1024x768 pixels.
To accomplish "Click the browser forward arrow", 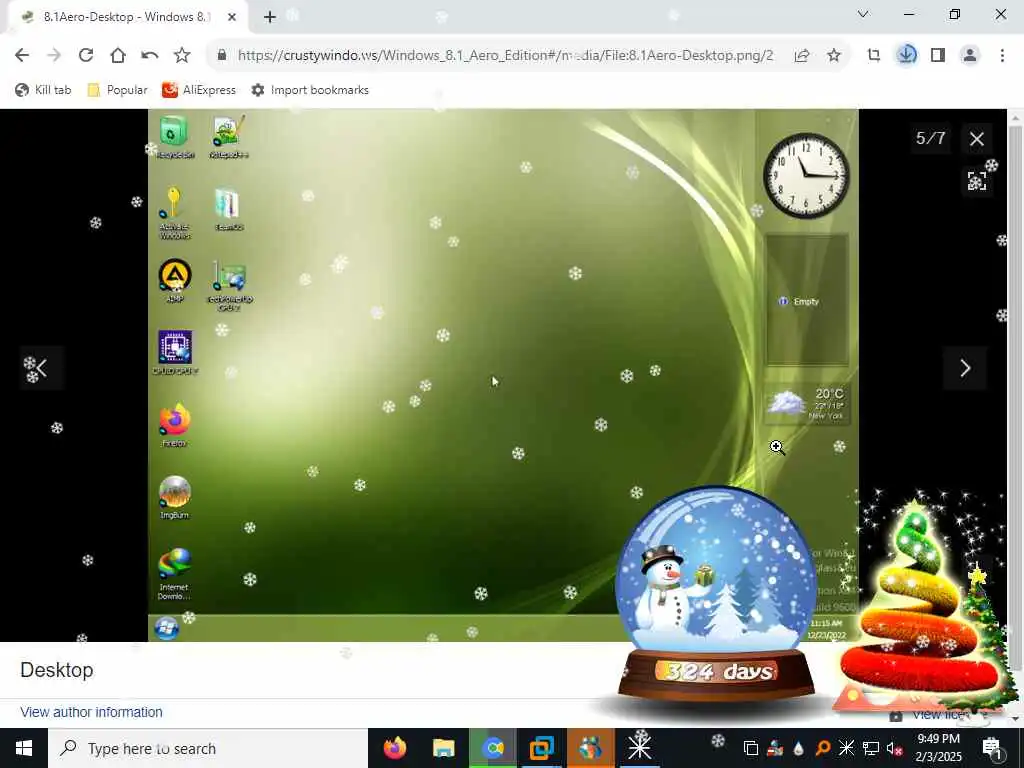I will coord(54,56).
